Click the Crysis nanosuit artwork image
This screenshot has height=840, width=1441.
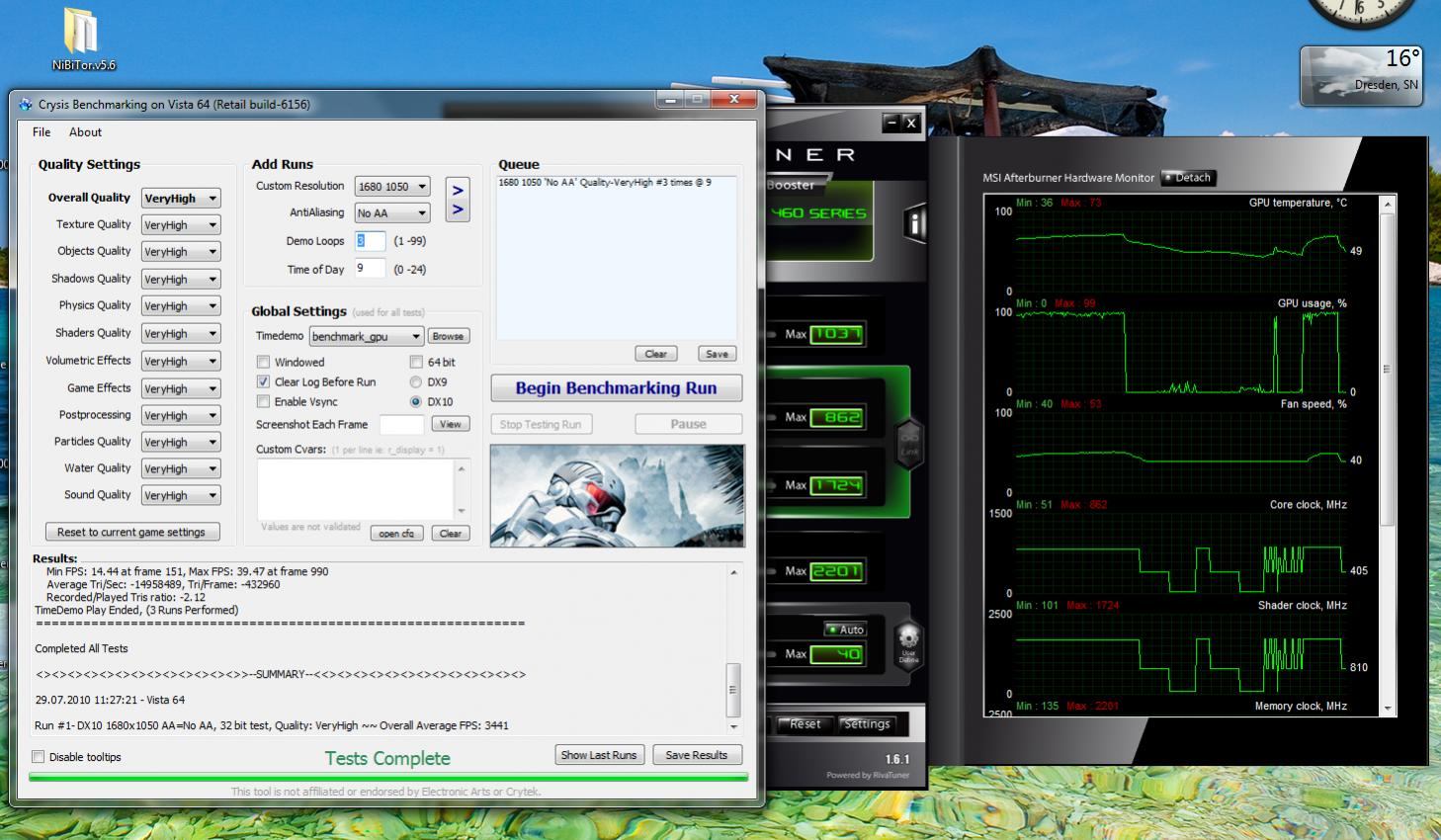pos(617,495)
